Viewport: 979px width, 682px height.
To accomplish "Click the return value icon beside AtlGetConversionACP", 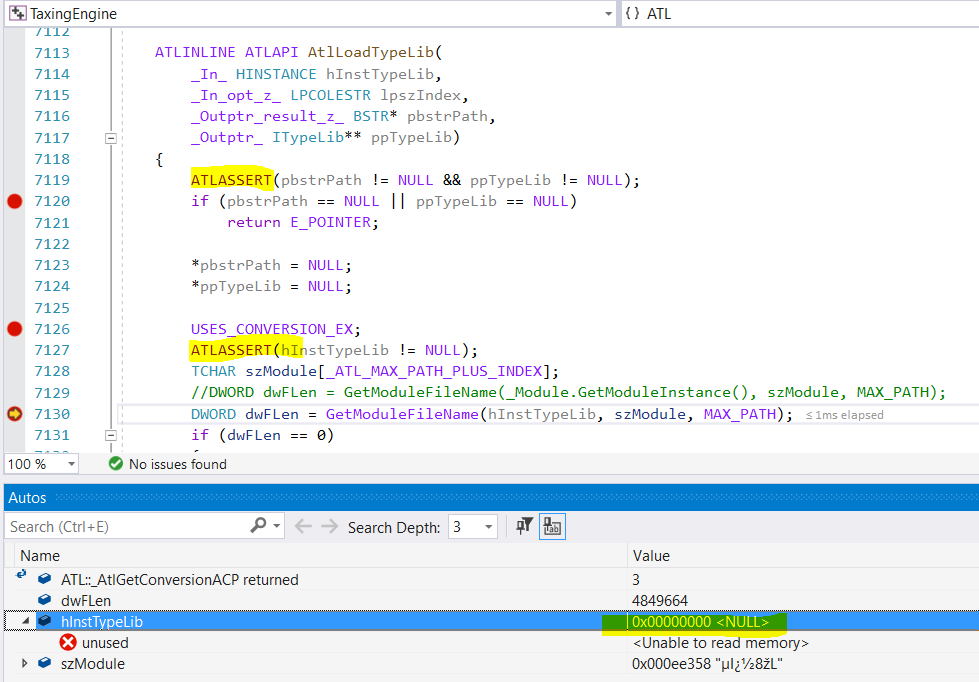I will [x=21, y=575].
